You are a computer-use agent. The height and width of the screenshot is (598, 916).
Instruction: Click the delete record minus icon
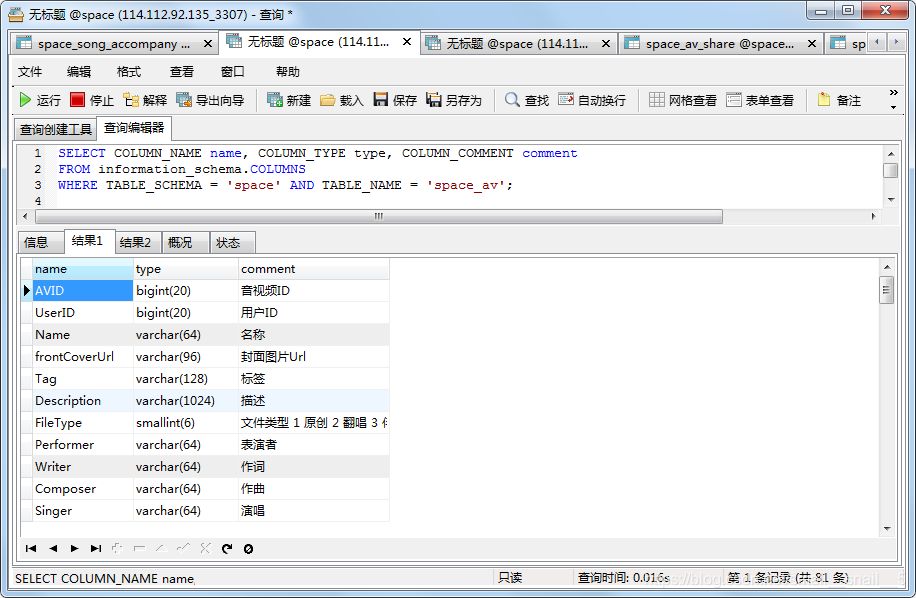[139, 548]
